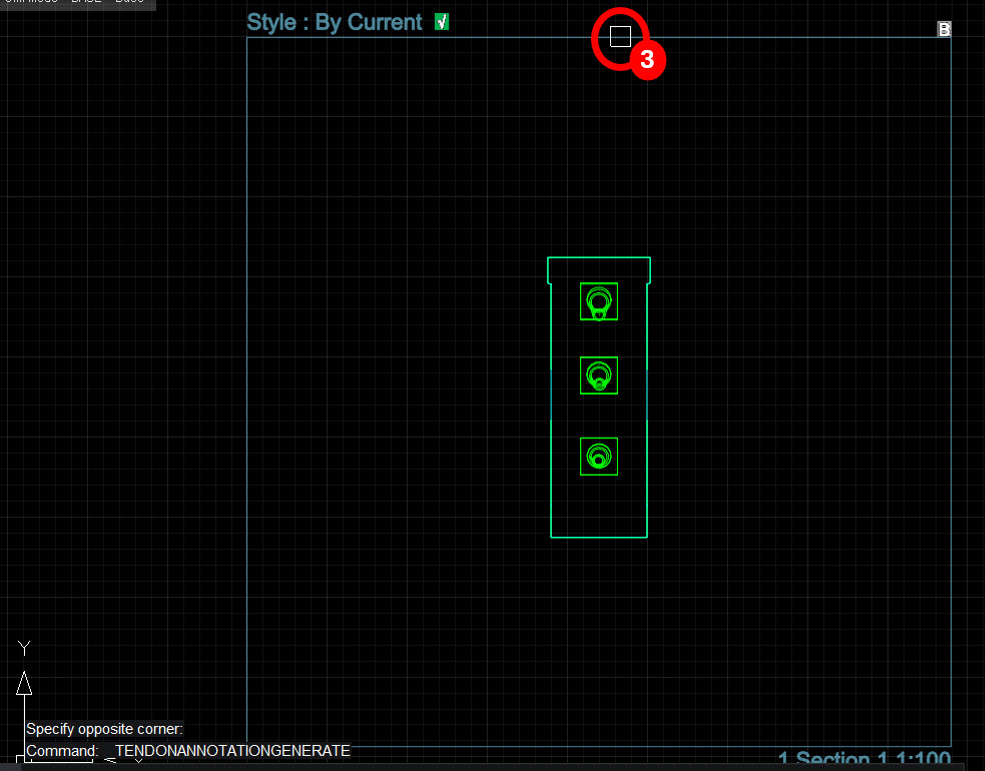Click the Section 1 1:100 view title
The image size is (985, 771).
click(864, 759)
